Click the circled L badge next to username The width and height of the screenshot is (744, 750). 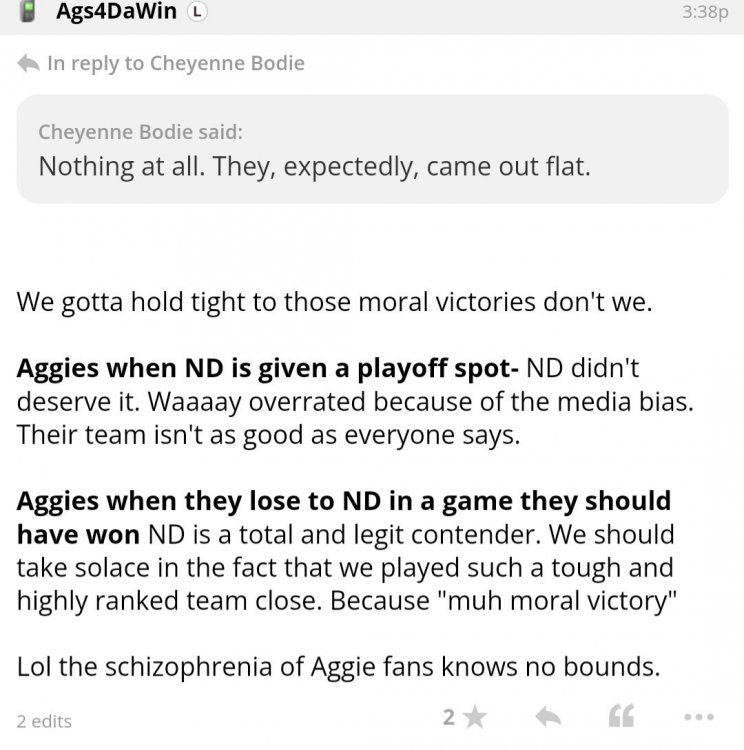point(199,12)
